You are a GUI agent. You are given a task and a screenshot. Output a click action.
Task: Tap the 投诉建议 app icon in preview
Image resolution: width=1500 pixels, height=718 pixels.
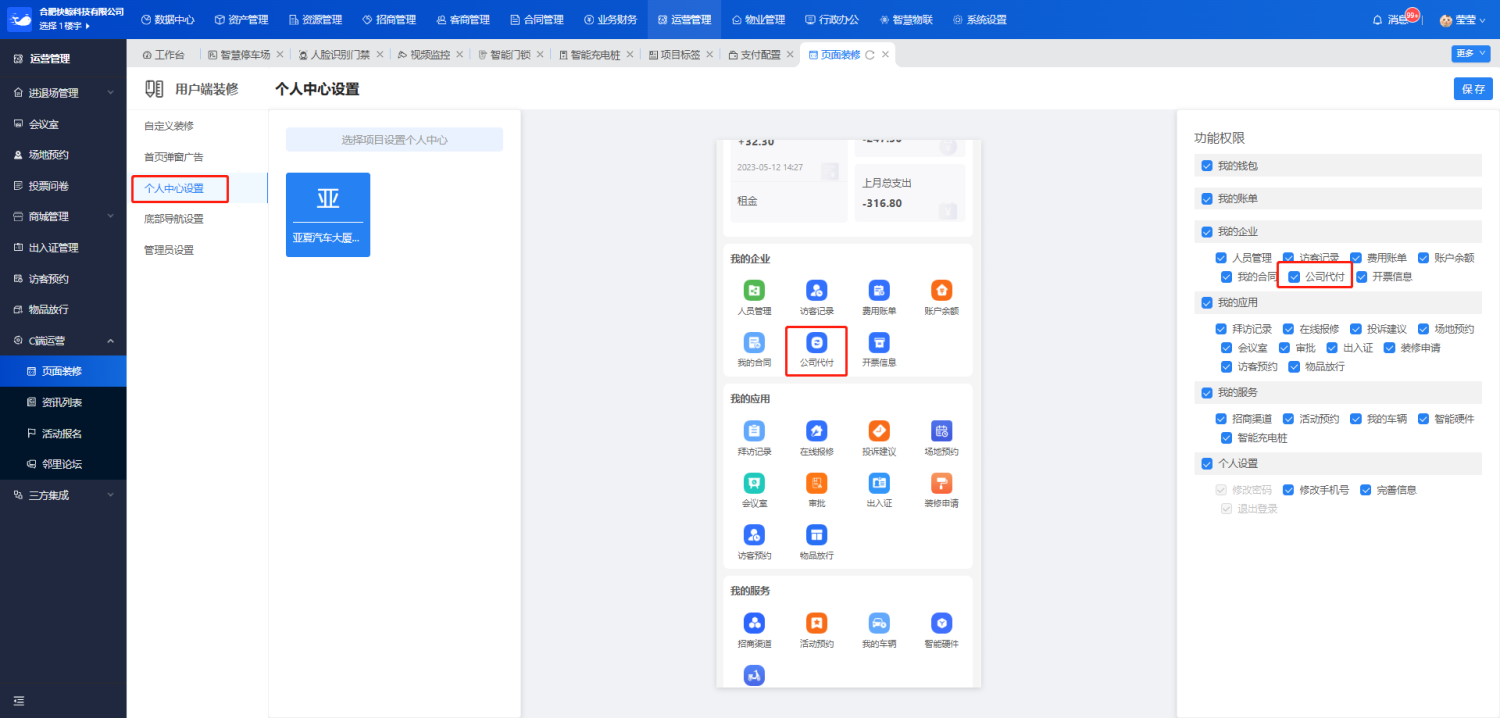(x=879, y=431)
